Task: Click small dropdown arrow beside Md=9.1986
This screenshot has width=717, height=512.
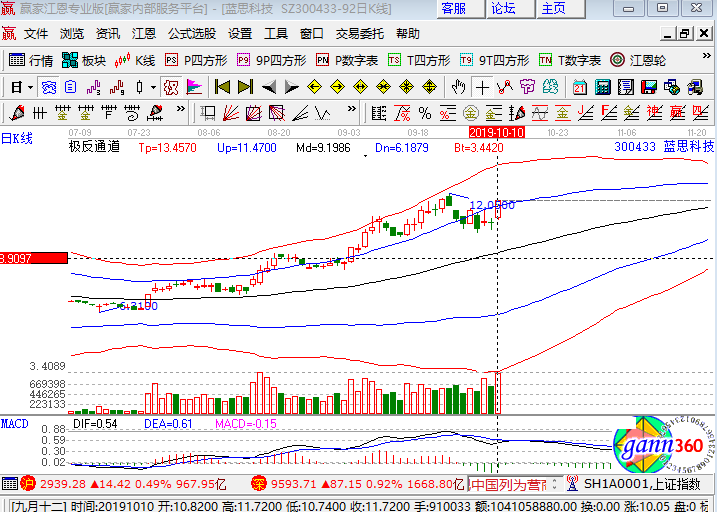Action: coord(365,156)
